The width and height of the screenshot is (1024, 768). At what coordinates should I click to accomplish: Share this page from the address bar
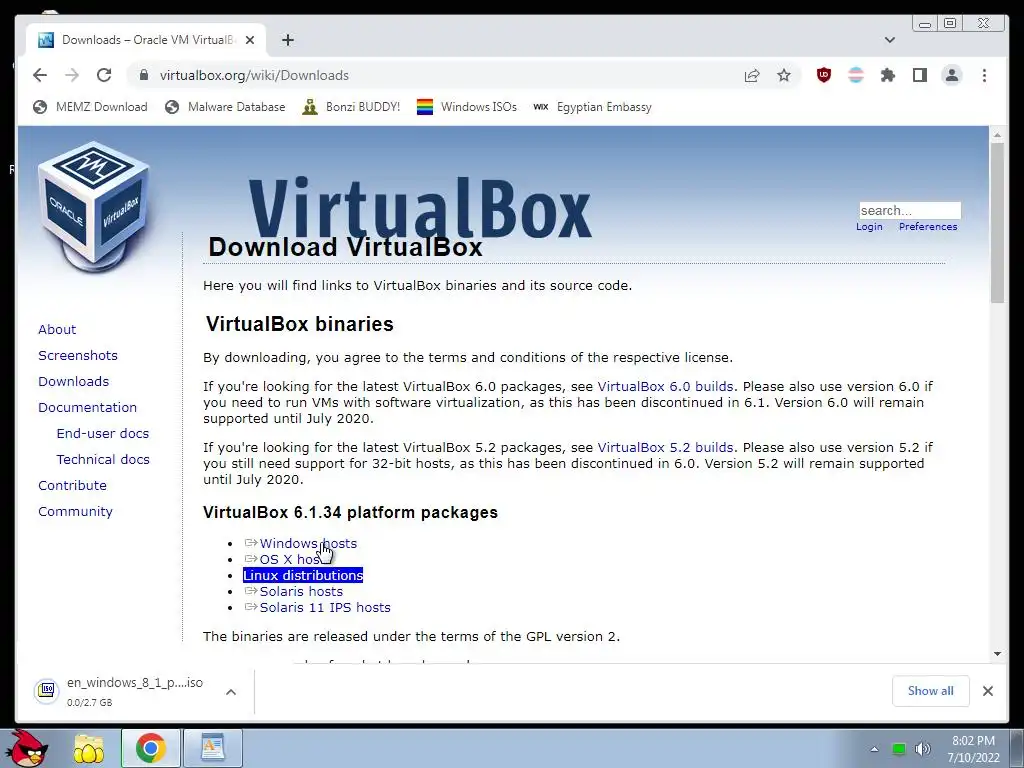pos(752,75)
